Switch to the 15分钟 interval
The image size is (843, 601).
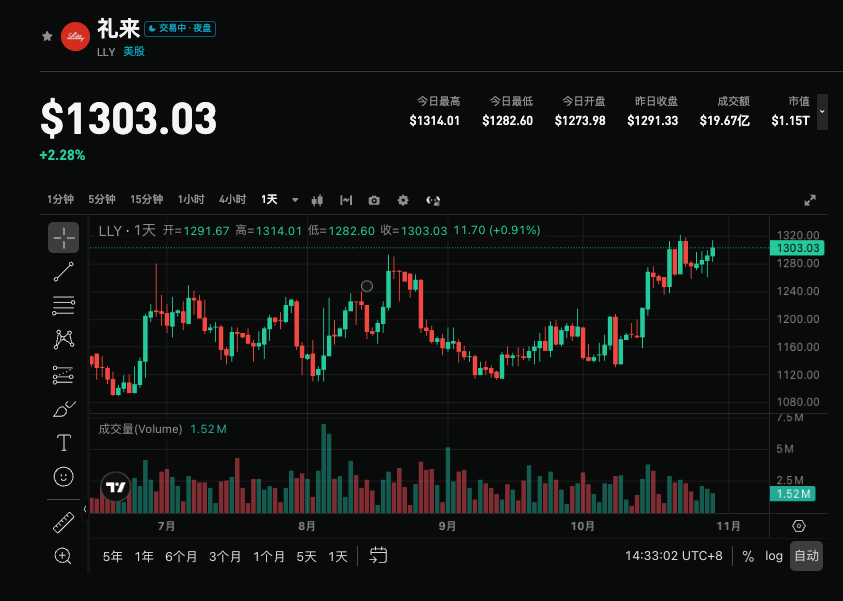point(146,199)
